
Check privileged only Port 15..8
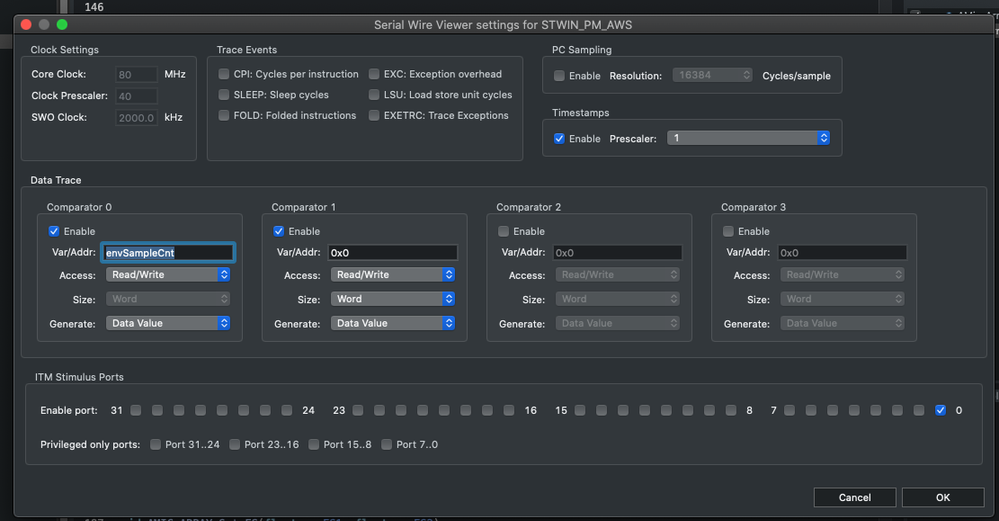[313, 445]
